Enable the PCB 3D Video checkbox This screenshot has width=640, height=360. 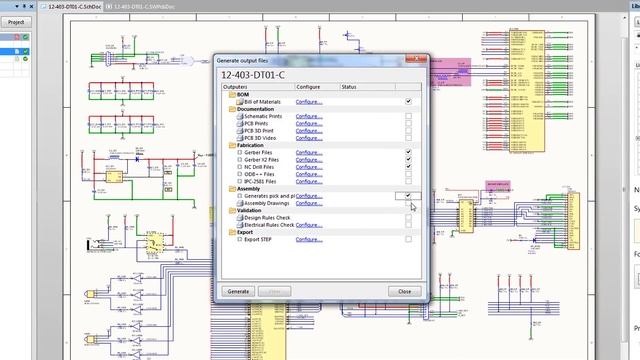tap(408, 138)
